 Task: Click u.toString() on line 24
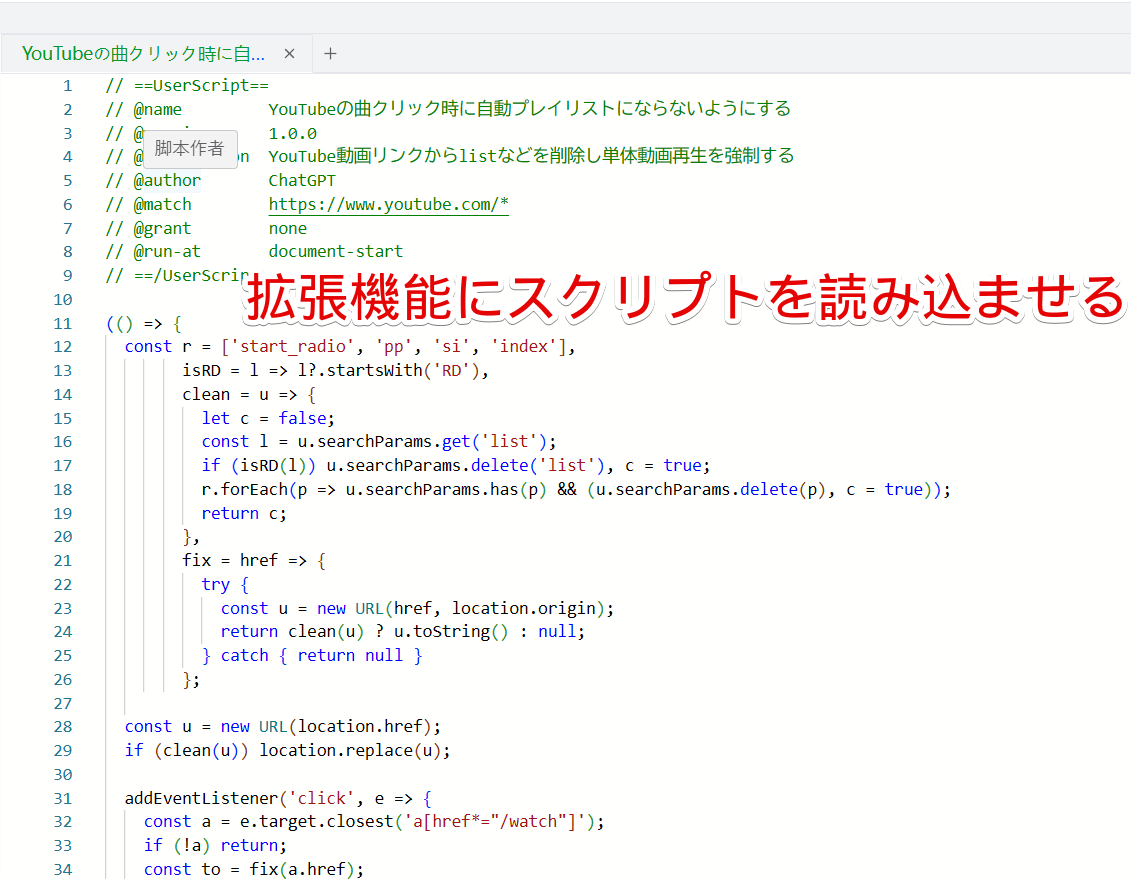451,632
